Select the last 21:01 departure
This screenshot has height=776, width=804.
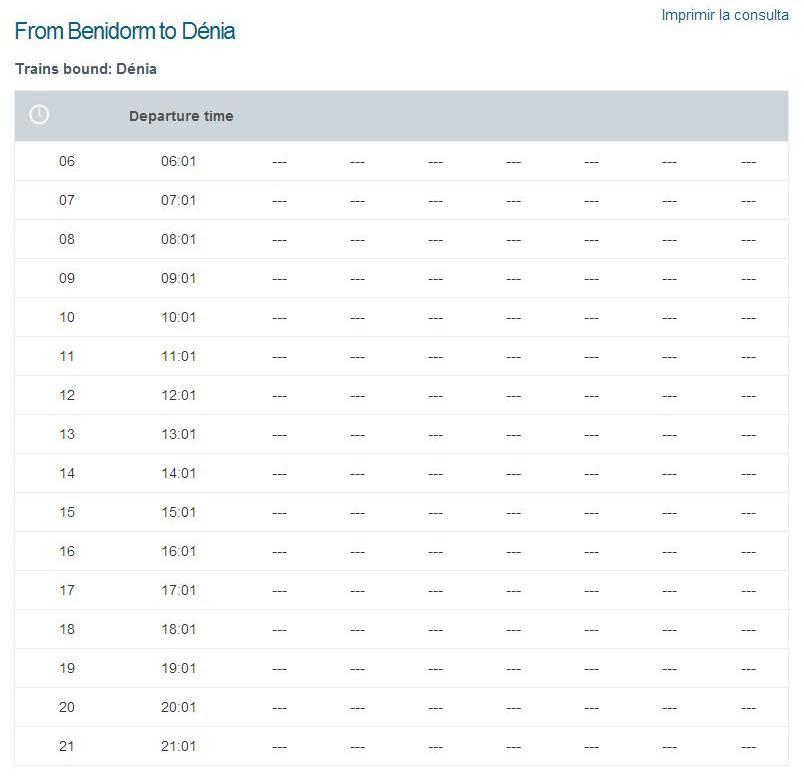[x=178, y=746]
